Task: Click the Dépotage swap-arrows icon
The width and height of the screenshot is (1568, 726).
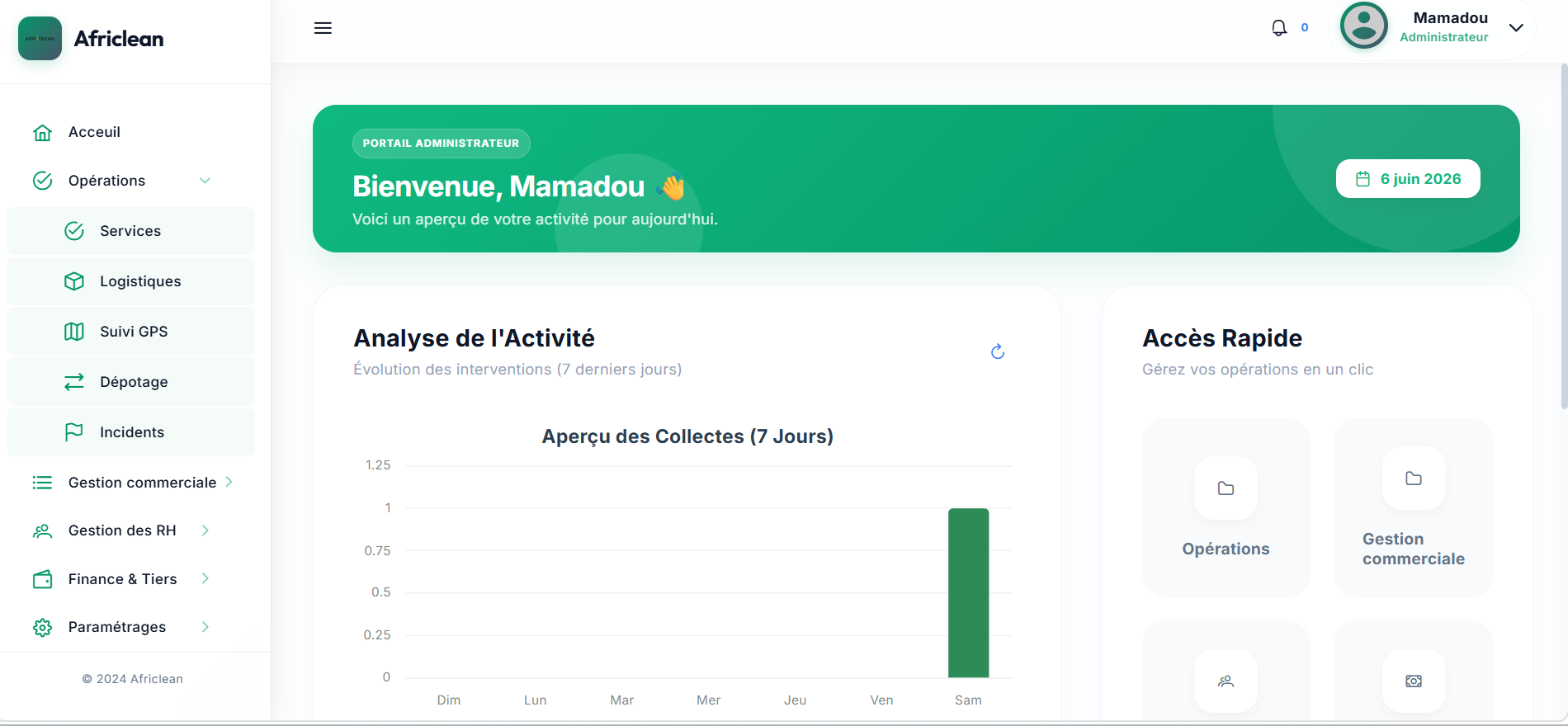Action: click(x=74, y=382)
